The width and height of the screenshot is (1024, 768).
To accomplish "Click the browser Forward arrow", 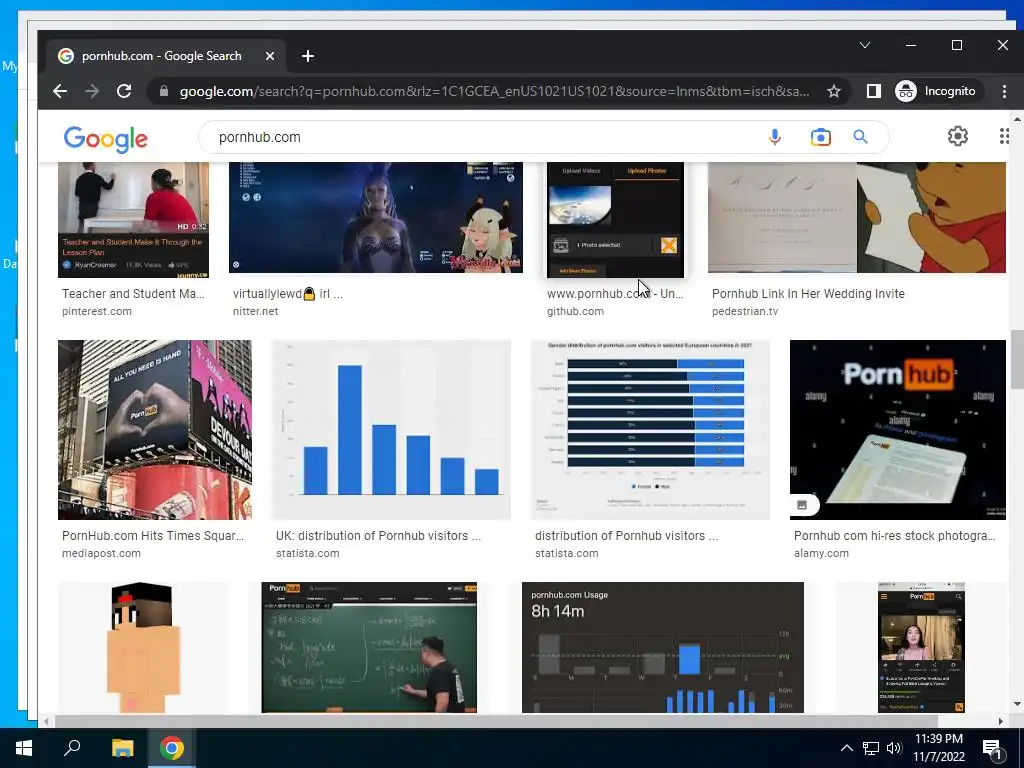I will coord(92,91).
